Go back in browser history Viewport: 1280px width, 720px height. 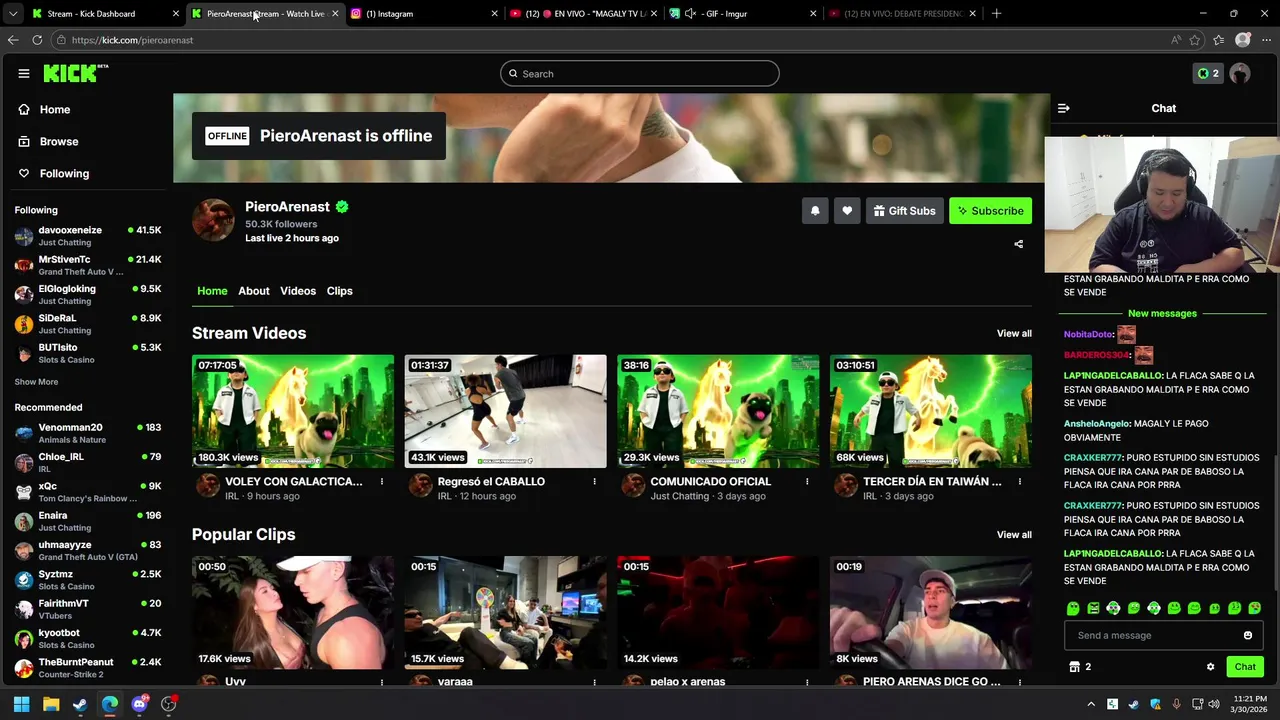click(x=13, y=40)
